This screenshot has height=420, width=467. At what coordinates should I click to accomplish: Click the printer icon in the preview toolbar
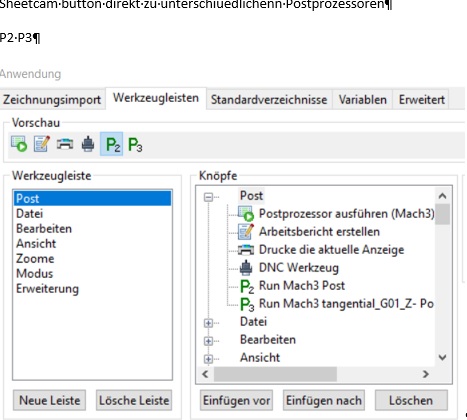coord(65,144)
